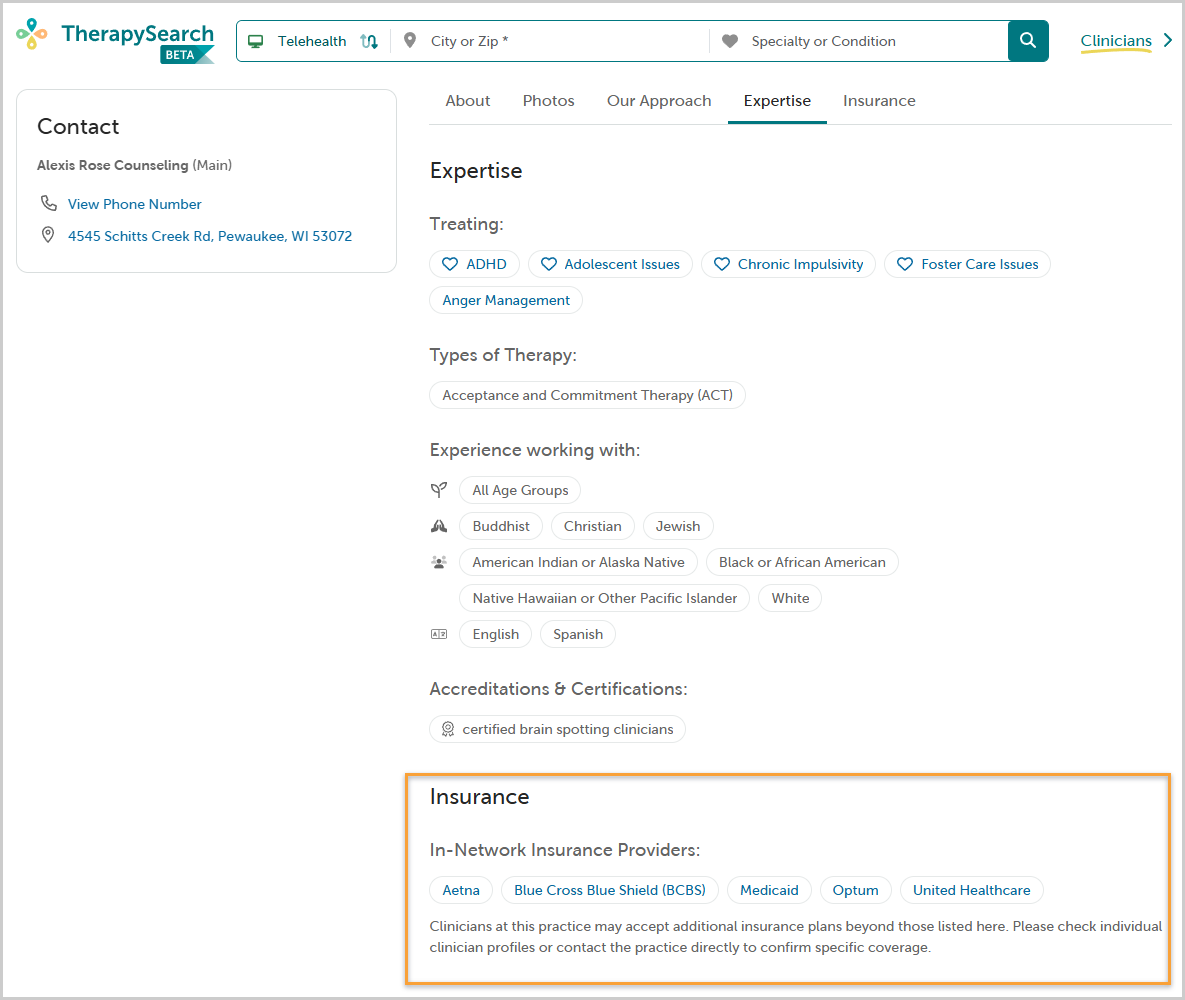Click the praying hands faith icon
This screenshot has width=1185, height=1000.
[438, 526]
